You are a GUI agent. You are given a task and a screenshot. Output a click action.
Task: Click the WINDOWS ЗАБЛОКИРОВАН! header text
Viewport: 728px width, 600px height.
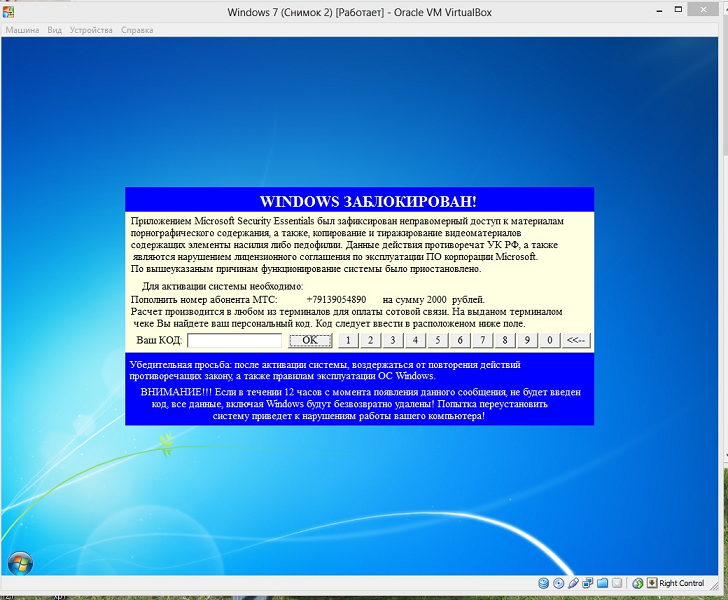coord(368,202)
